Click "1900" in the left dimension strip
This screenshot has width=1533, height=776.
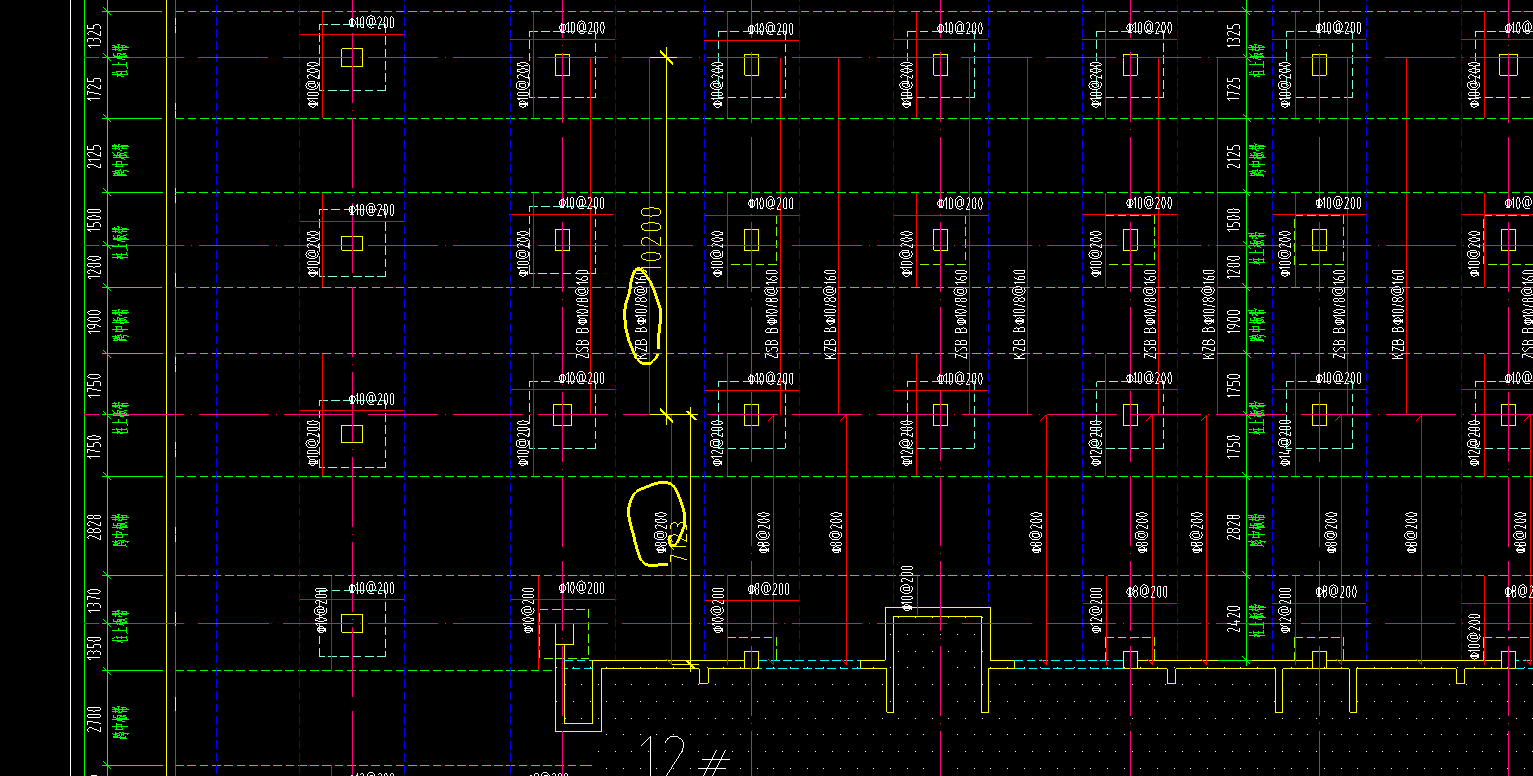(94, 320)
